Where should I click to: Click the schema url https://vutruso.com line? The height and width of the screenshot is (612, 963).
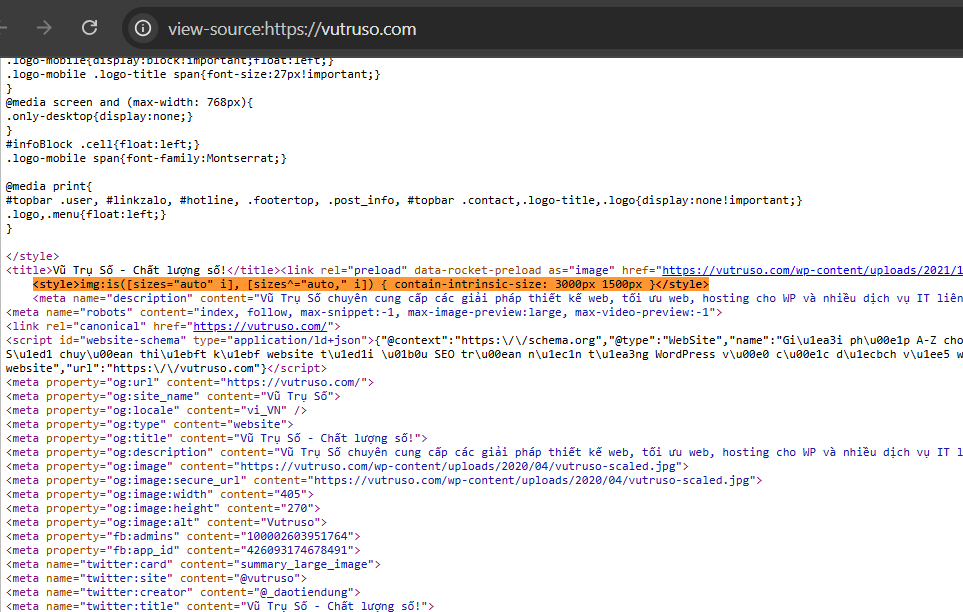pos(166,369)
